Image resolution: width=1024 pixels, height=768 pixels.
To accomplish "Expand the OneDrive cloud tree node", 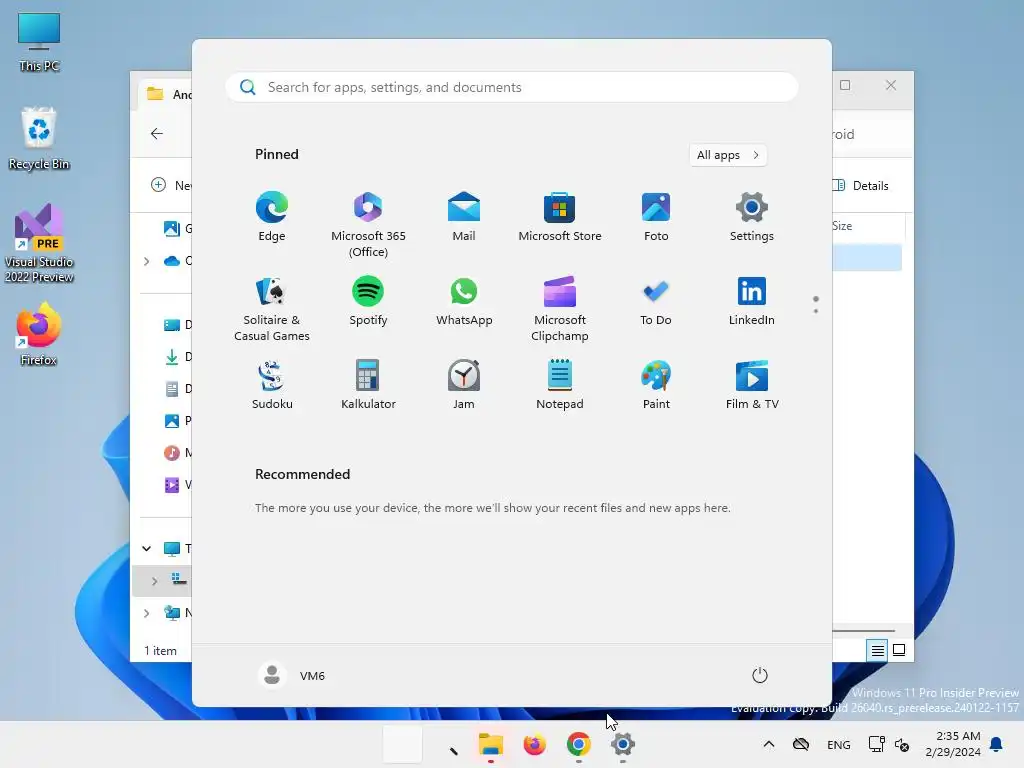I will (x=147, y=261).
